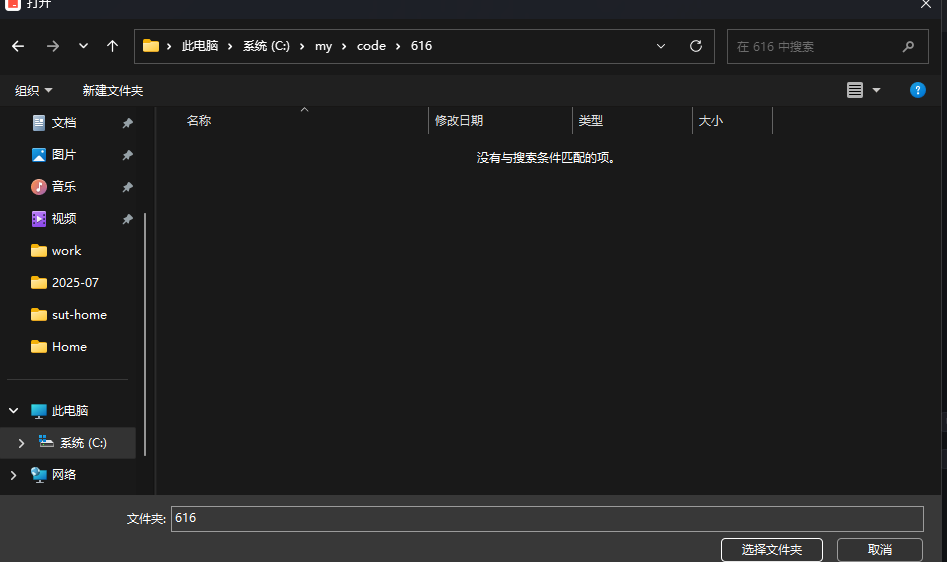Open the Home folder in sidebar
This screenshot has height=562, width=947.
pyautogui.click(x=68, y=347)
